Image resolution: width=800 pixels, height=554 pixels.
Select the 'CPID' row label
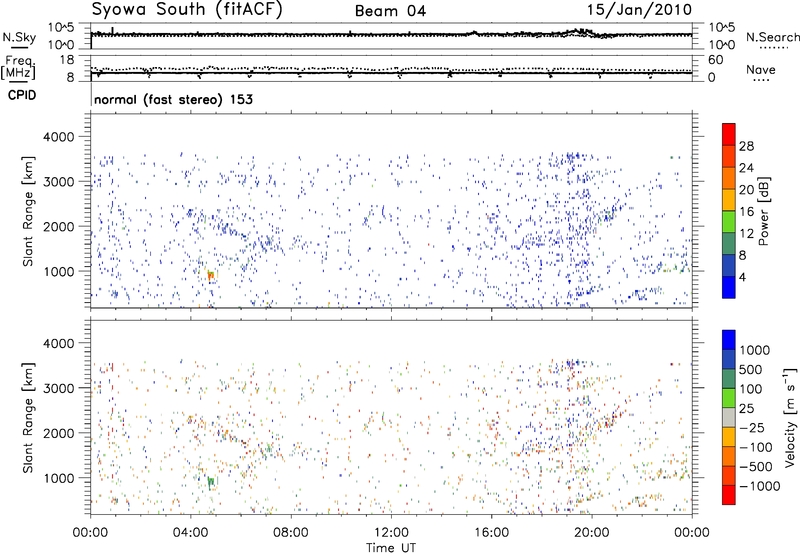coord(22,95)
